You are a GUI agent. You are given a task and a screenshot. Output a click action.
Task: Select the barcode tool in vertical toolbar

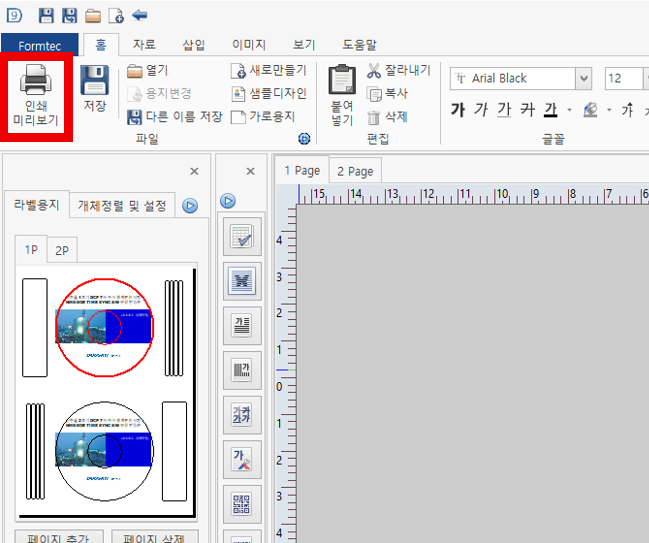(241, 370)
